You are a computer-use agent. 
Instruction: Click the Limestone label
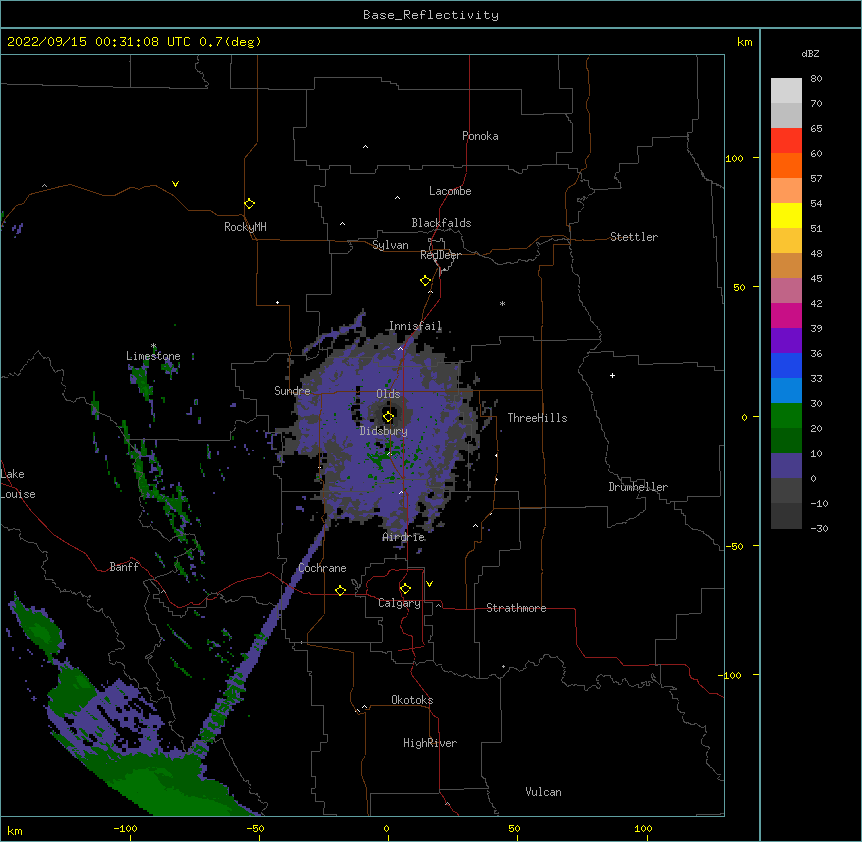pos(153,356)
